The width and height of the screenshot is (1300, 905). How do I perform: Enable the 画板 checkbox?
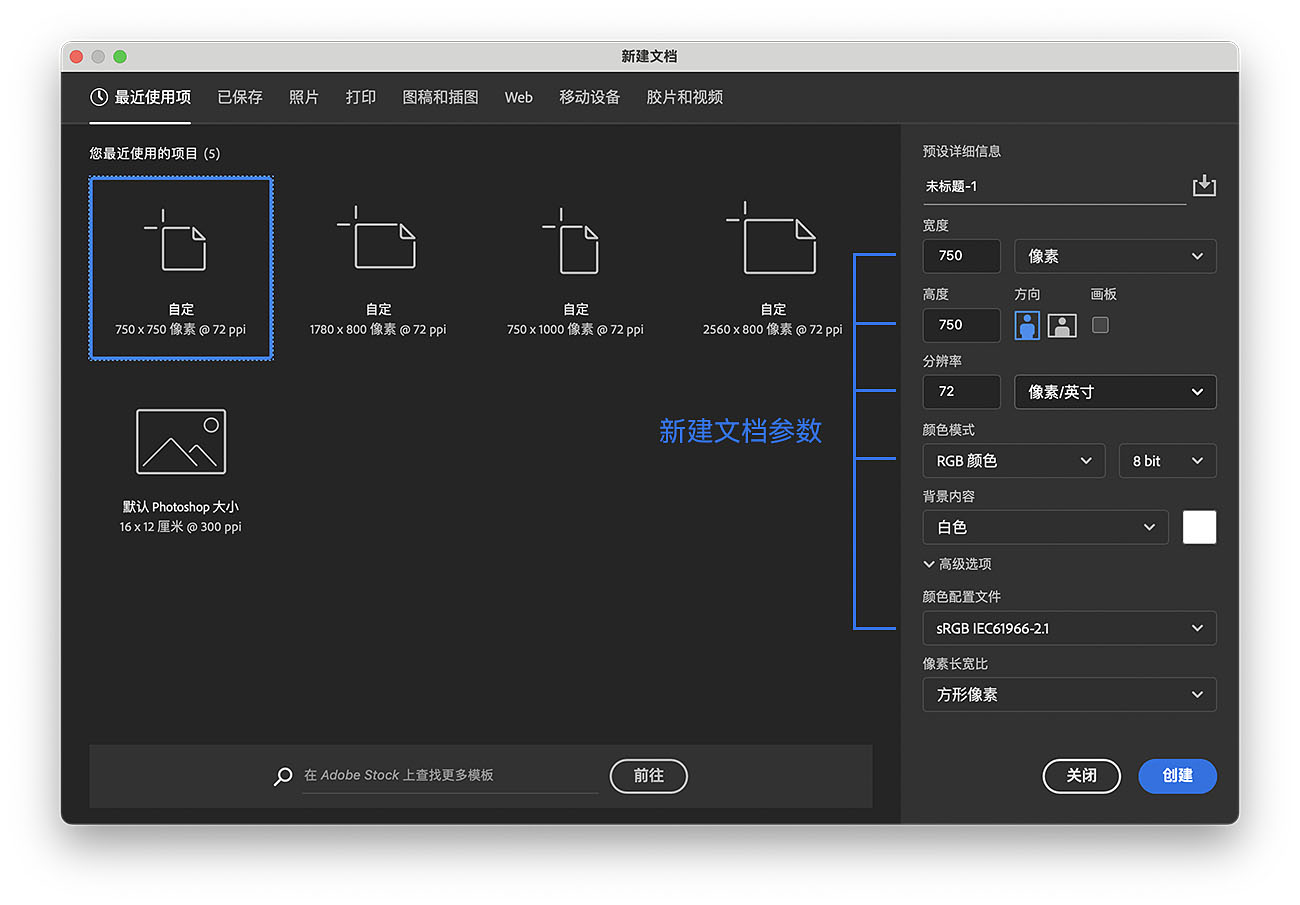[1098, 325]
